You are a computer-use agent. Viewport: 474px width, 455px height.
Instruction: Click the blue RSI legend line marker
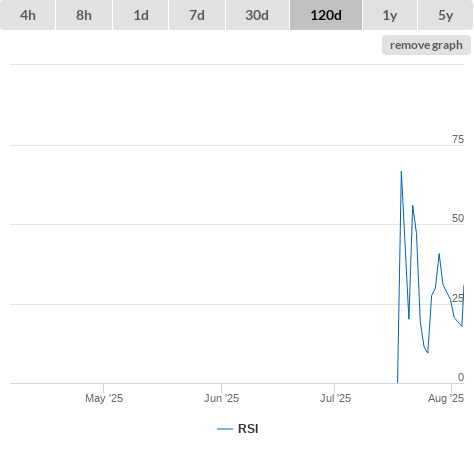tap(225, 429)
